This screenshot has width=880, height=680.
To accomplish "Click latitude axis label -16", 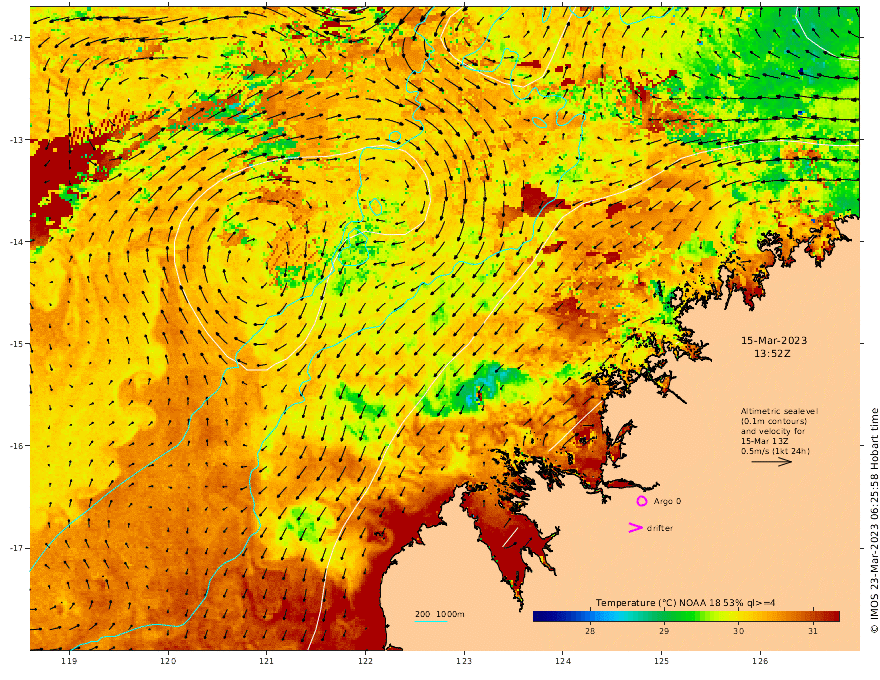I will [x=16, y=446].
